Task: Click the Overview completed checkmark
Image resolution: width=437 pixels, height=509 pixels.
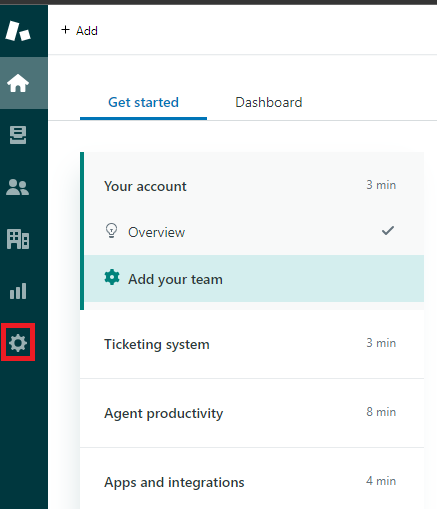Action: click(388, 231)
